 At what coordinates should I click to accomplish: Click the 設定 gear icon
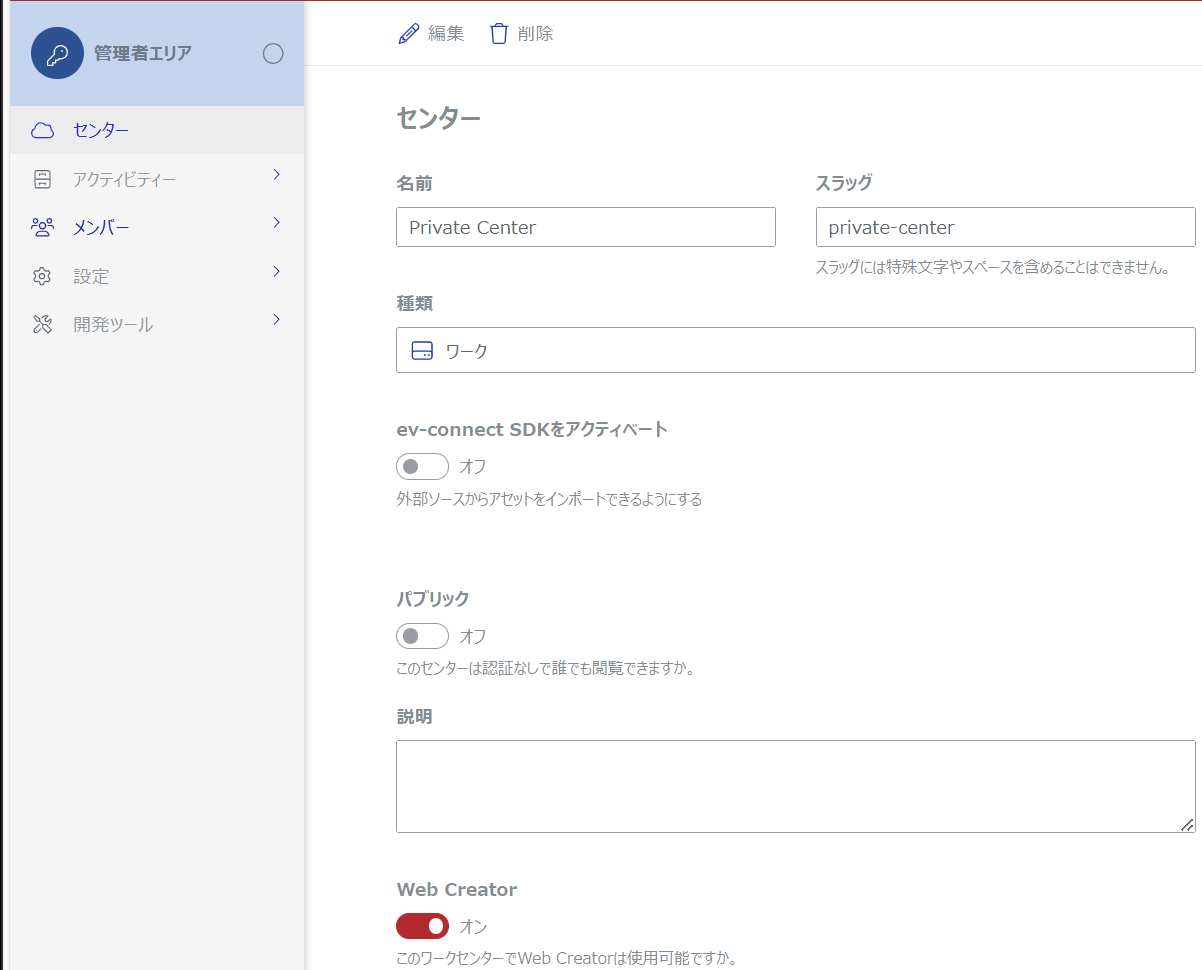(42, 276)
